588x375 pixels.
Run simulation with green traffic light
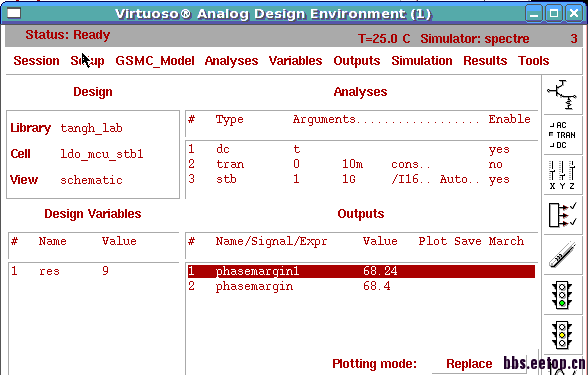coord(562,295)
